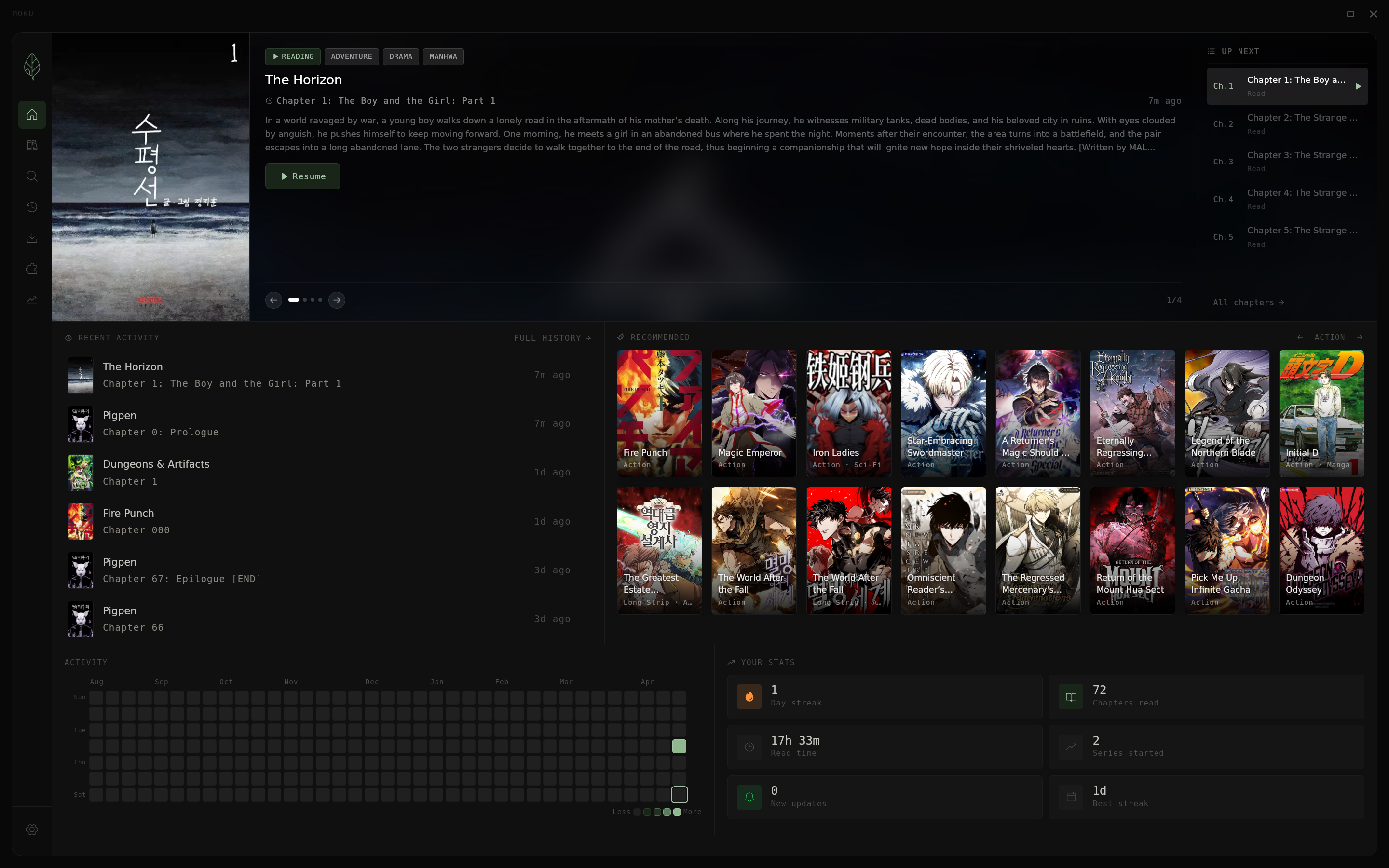Open the Legend of the Northern Blade card
Viewport: 1389px width, 868px height.
coord(1226,413)
